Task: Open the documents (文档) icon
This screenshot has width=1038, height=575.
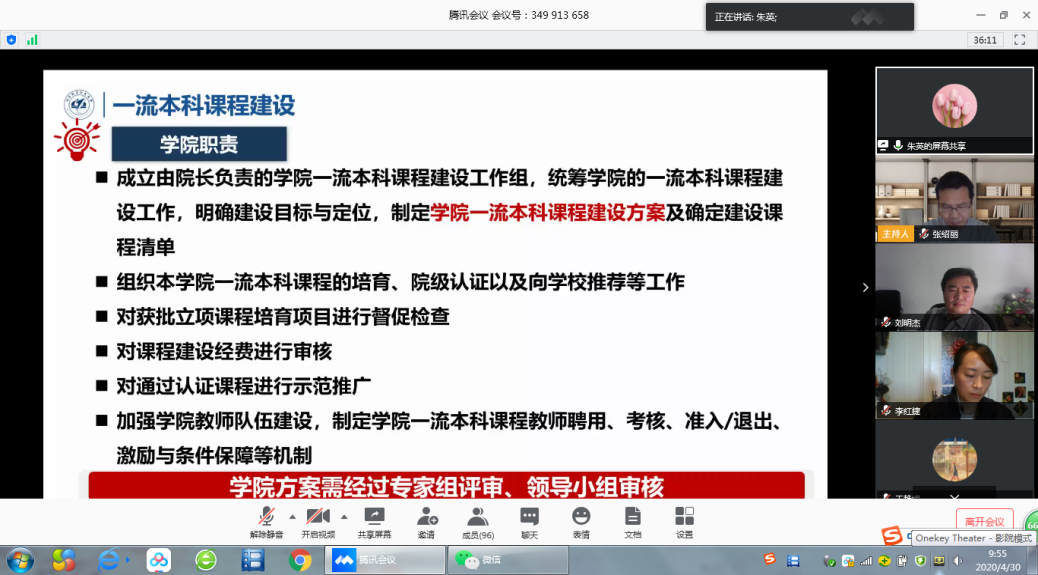Action: [632, 521]
